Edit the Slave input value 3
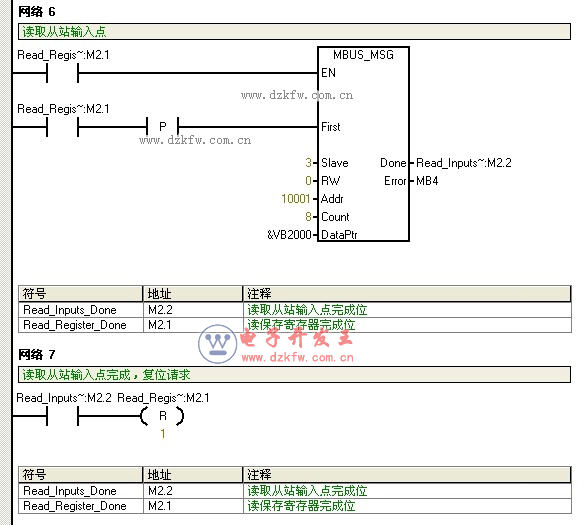The image size is (586, 525). (308, 163)
